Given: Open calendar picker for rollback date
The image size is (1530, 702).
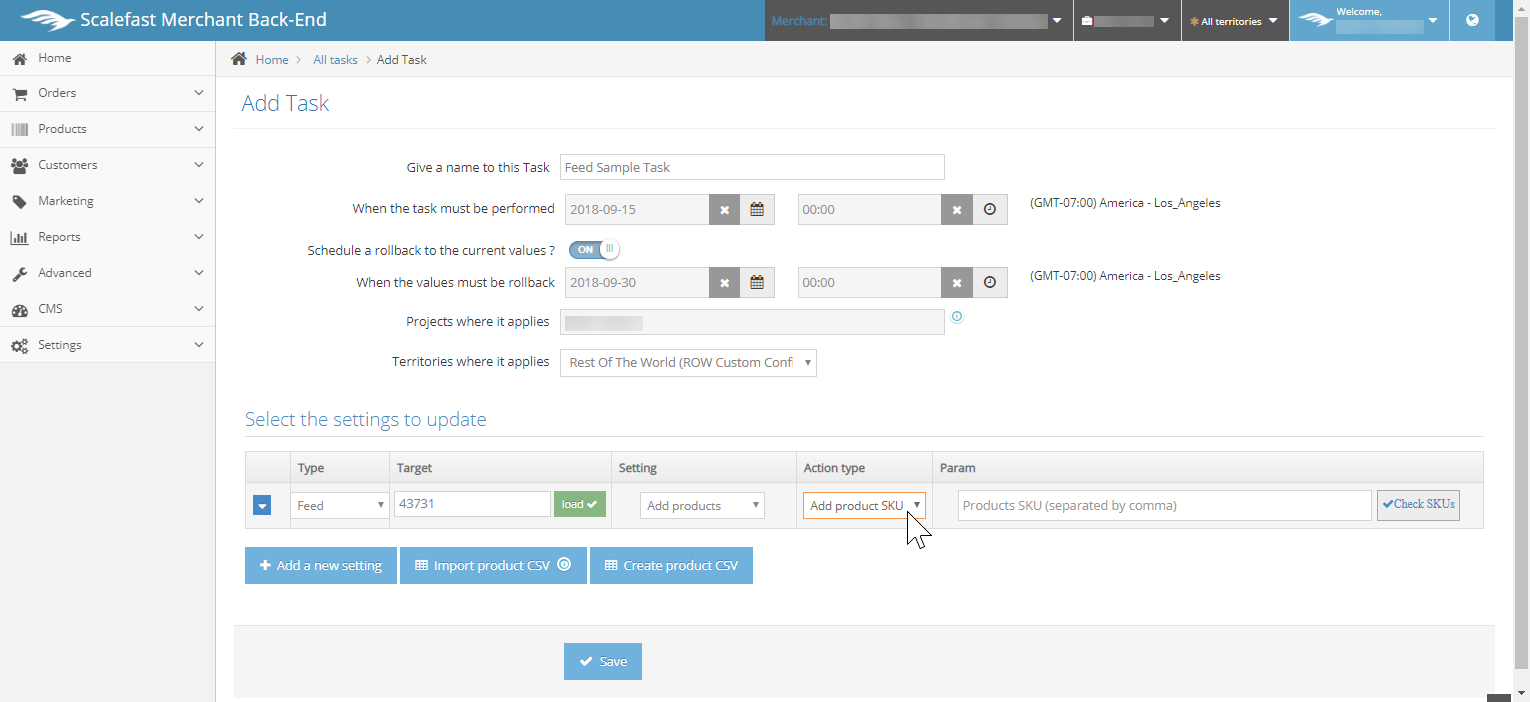Looking at the screenshot, I should [x=757, y=283].
